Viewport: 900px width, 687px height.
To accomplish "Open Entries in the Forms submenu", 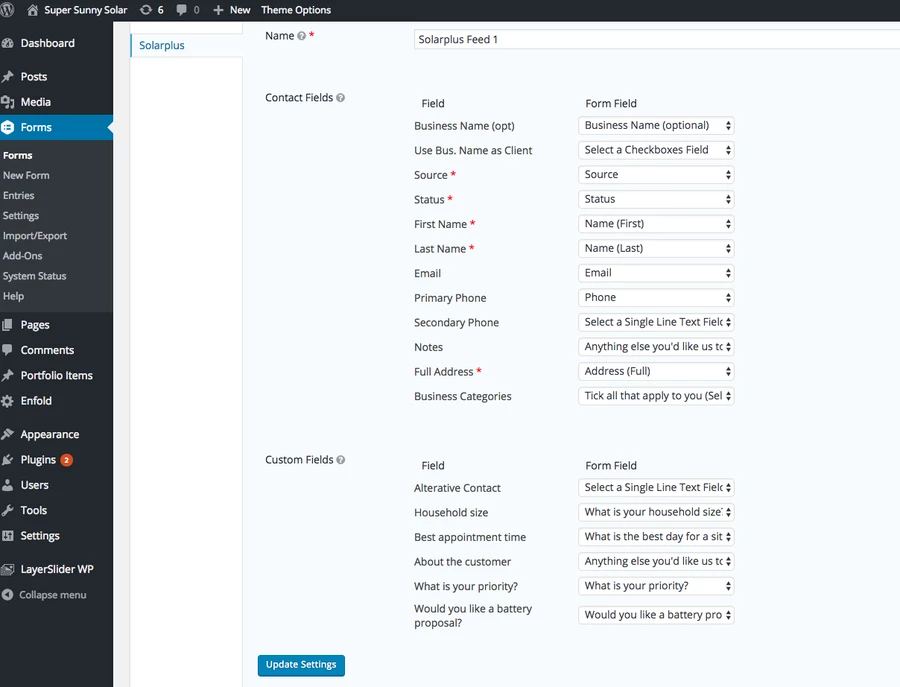I will (x=18, y=196).
